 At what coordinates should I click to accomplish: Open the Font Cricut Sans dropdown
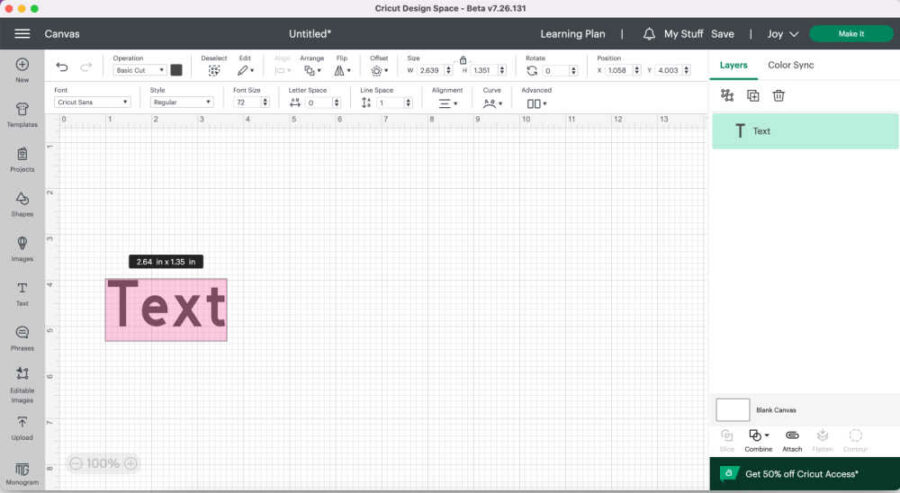[x=92, y=102]
